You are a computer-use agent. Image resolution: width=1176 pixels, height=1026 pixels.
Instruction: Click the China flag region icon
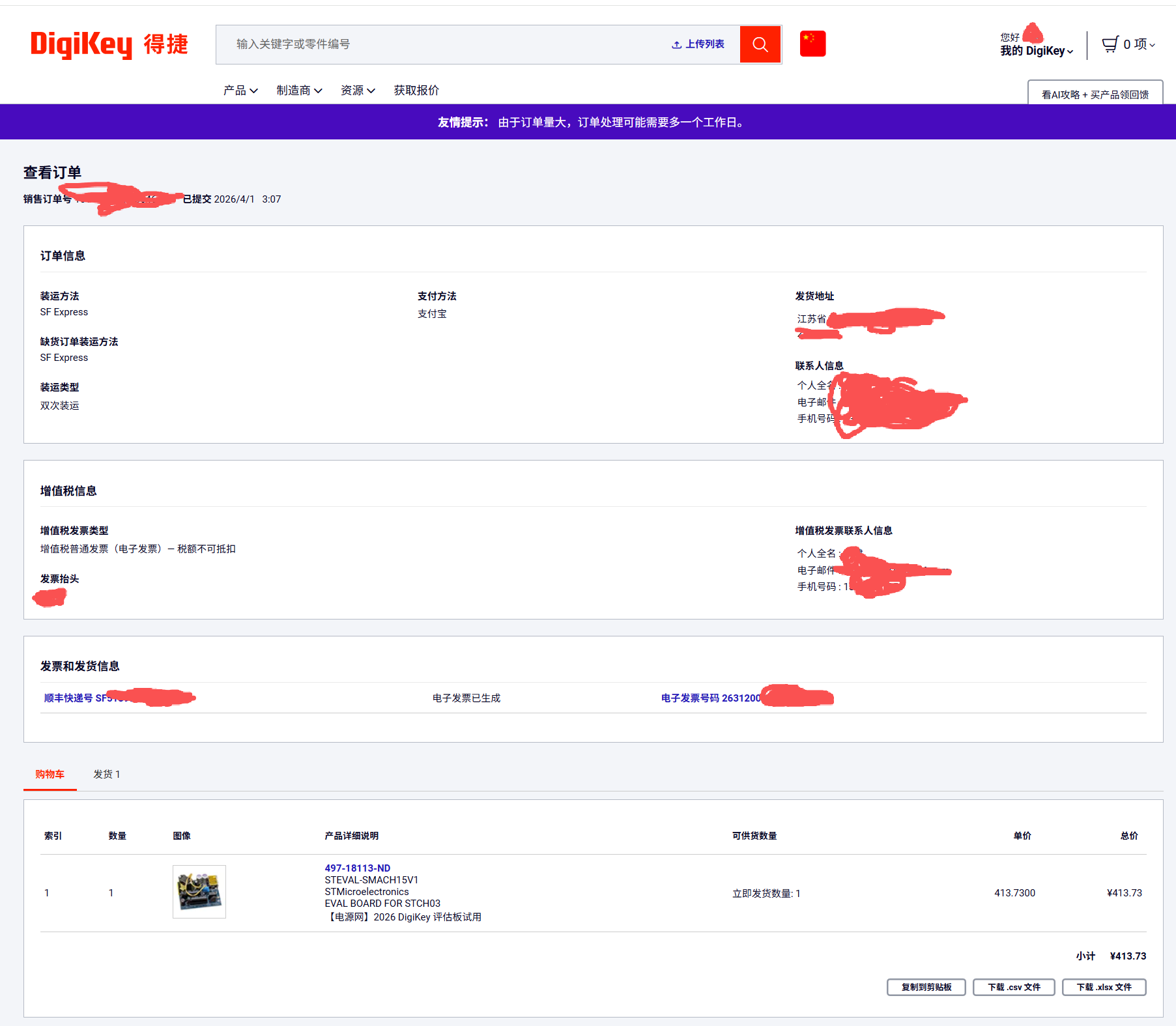[812, 44]
